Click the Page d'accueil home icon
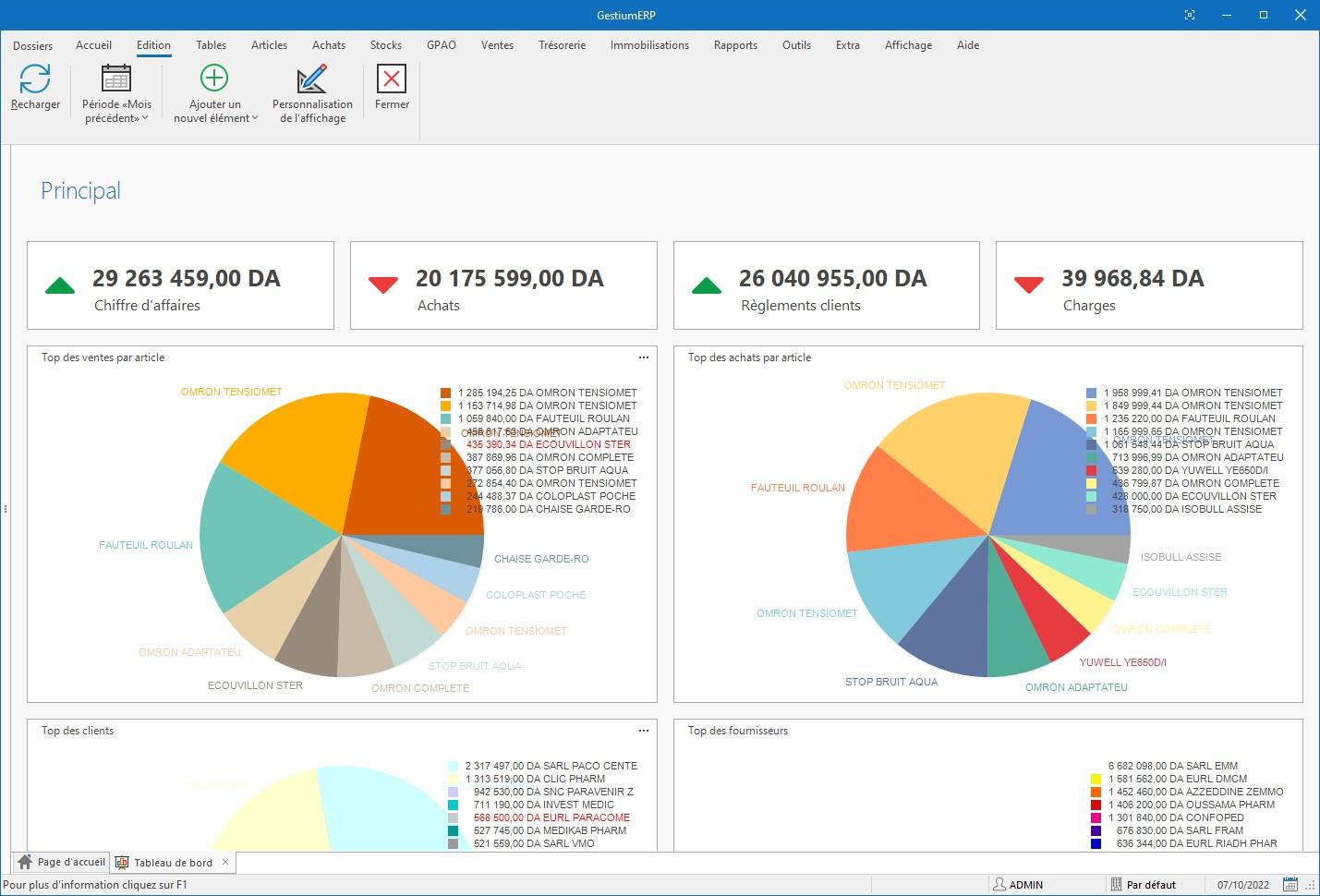 25,862
